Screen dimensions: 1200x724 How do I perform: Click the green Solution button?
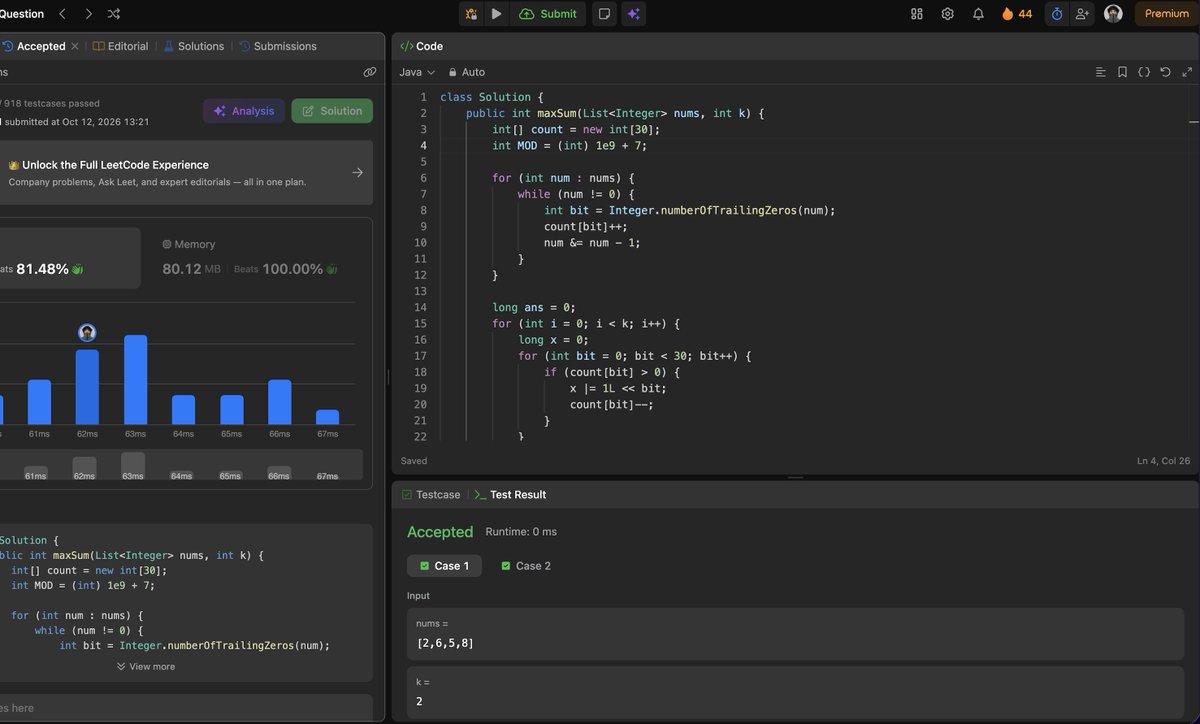tap(332, 111)
